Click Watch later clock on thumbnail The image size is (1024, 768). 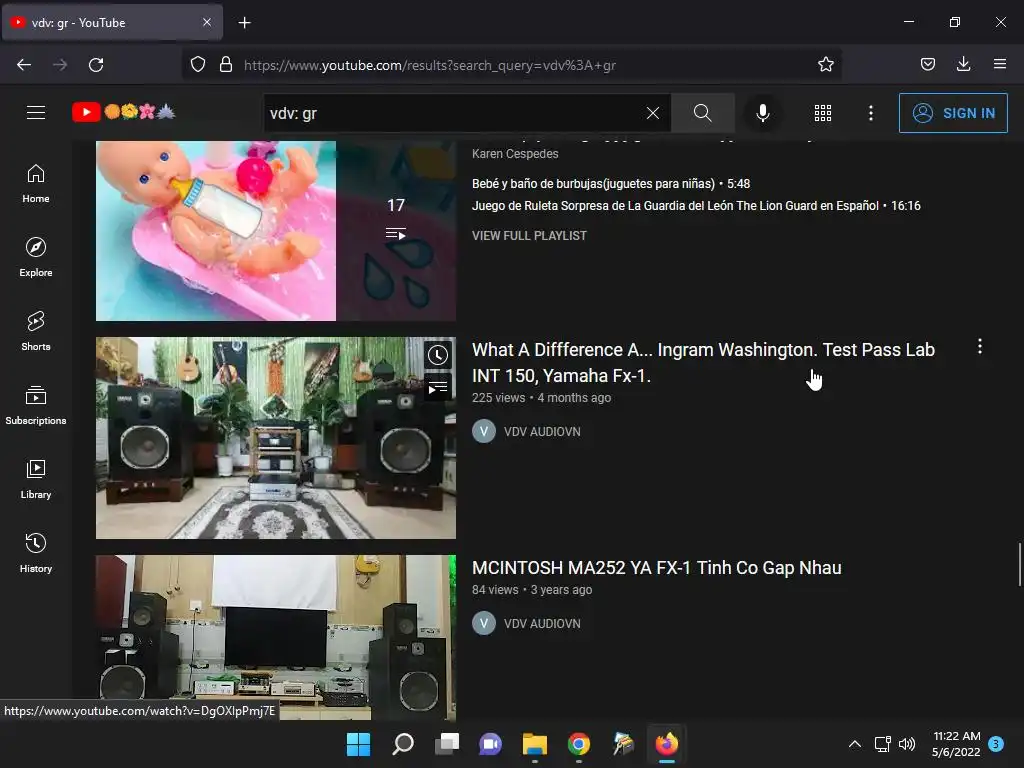coord(438,355)
